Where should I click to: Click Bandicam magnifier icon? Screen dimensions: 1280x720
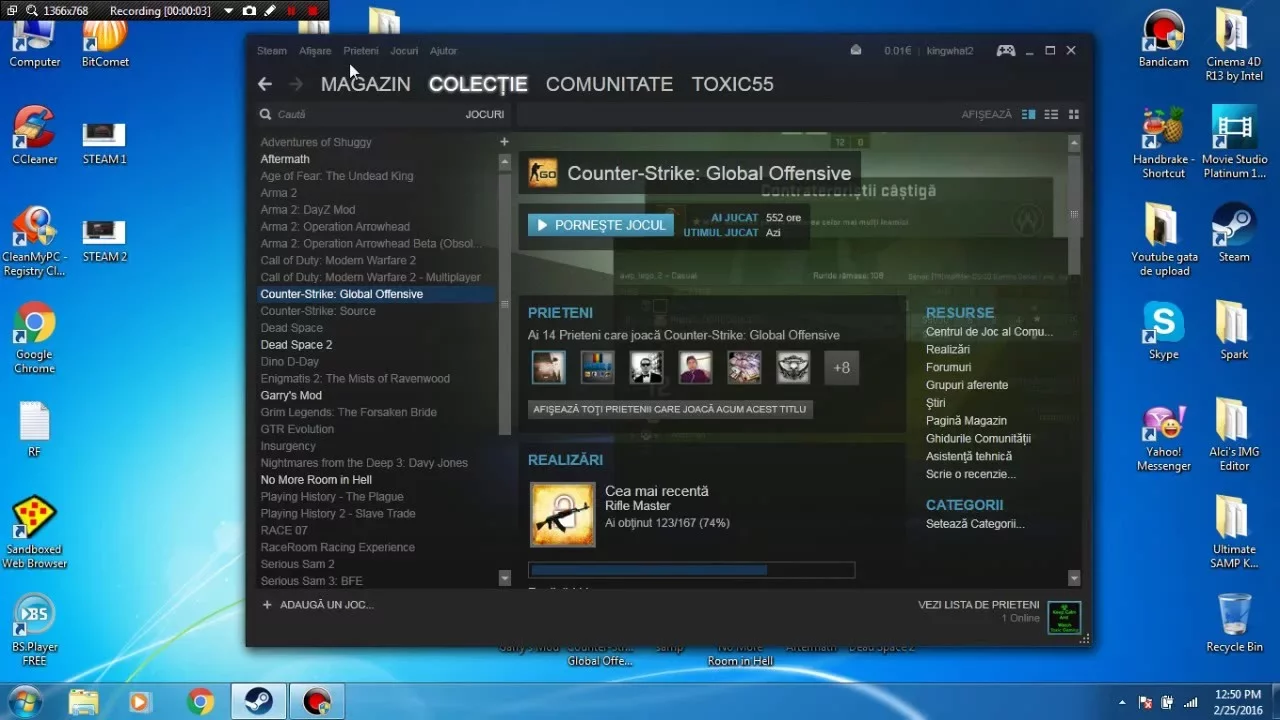32,11
